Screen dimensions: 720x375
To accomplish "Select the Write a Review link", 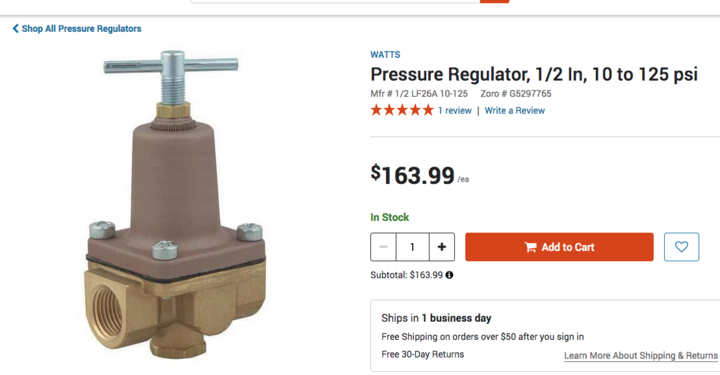I will [515, 111].
